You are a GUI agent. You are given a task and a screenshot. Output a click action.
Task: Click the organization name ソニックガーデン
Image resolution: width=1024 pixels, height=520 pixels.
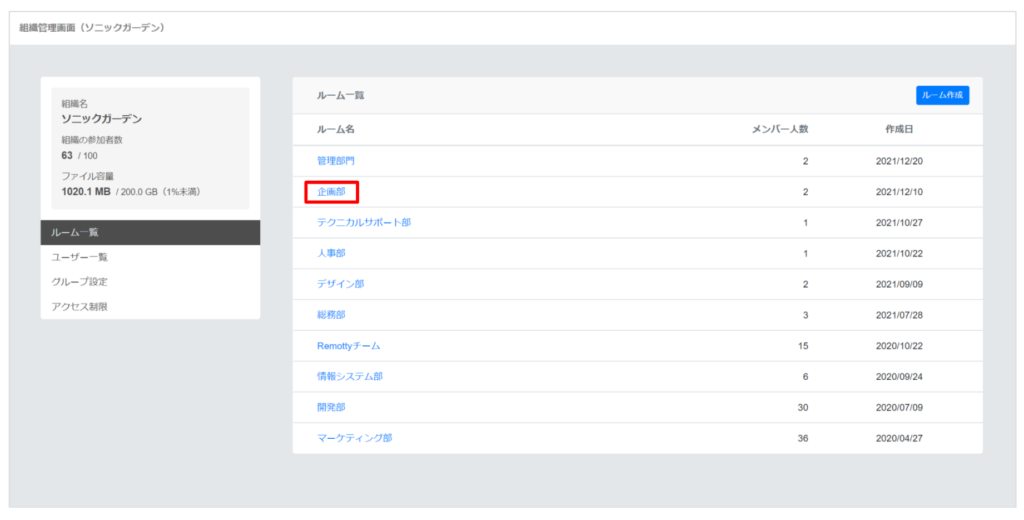coord(101,119)
